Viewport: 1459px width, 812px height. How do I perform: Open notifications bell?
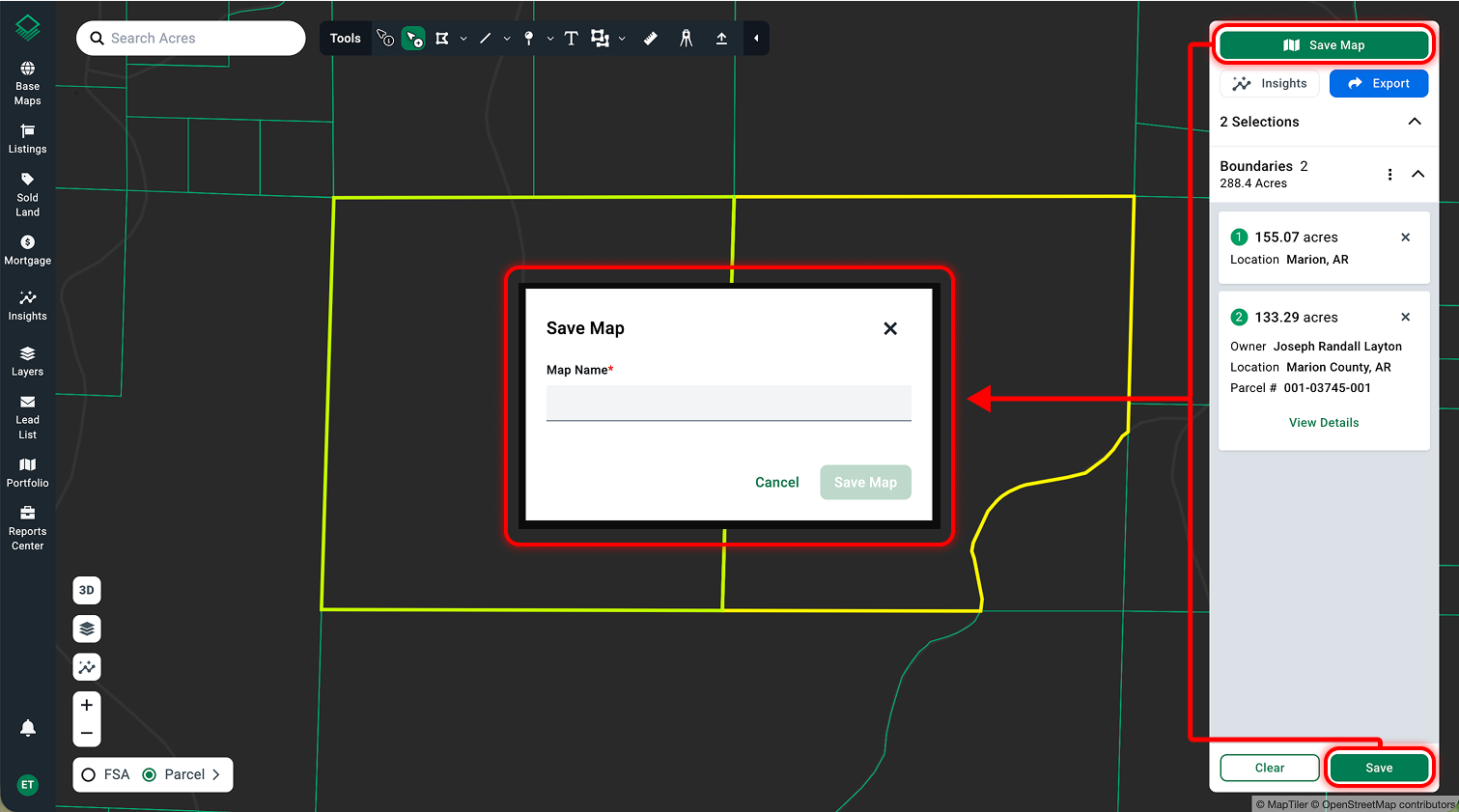coord(28,728)
